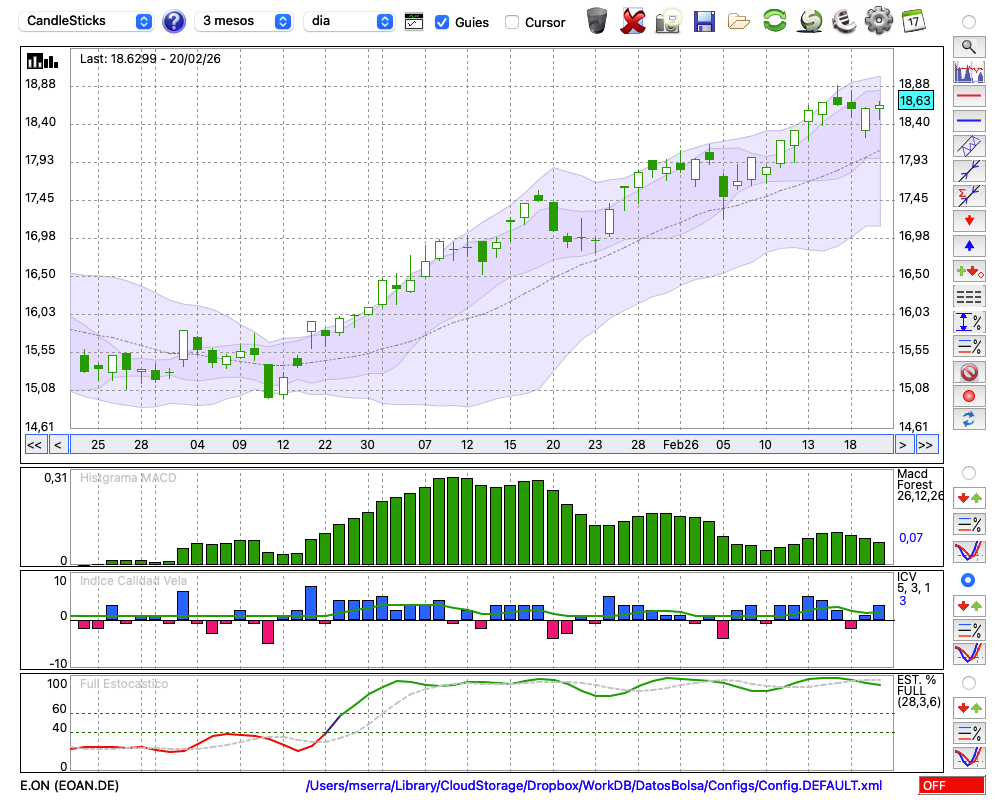Toggle the red OFF switch
Image resolution: width=1000 pixels, height=800 pixels.
pyautogui.click(x=952, y=785)
